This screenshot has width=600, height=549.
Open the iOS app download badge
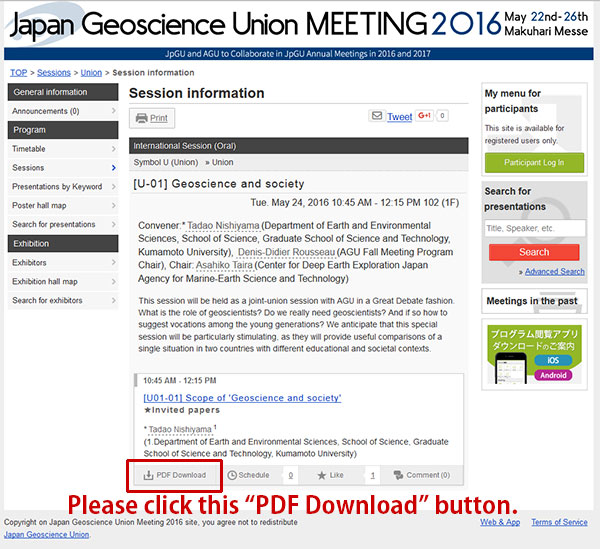click(553, 360)
